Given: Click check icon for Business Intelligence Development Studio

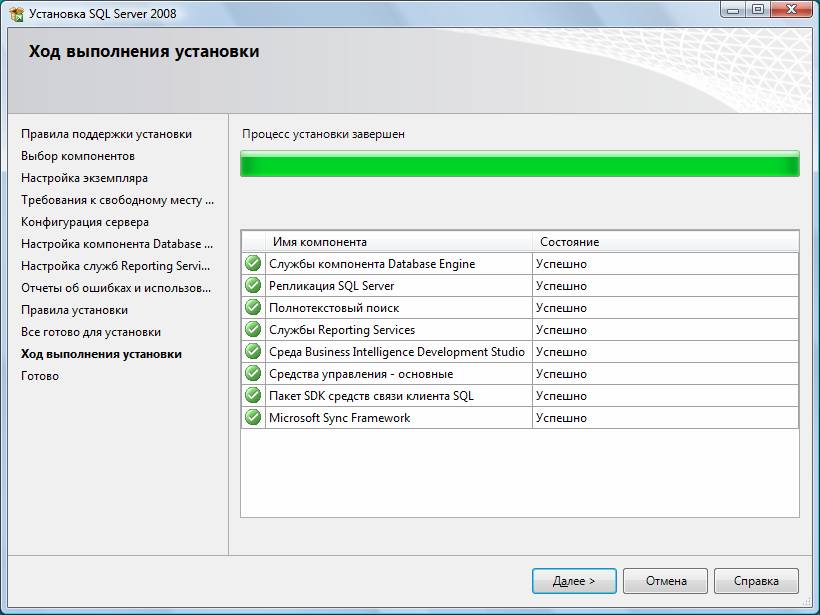Looking at the screenshot, I should [253, 352].
